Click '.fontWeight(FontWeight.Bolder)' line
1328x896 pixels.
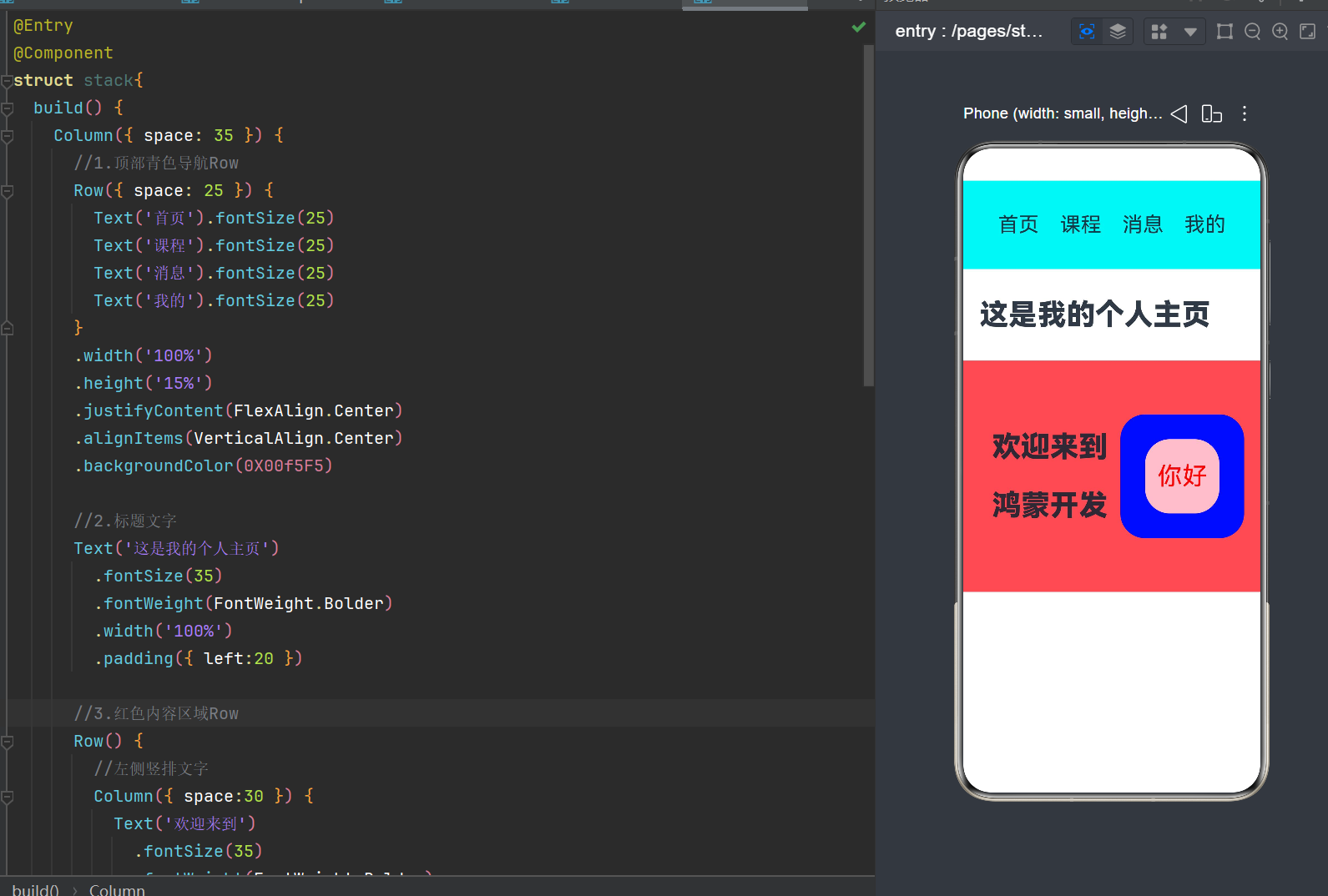(244, 603)
